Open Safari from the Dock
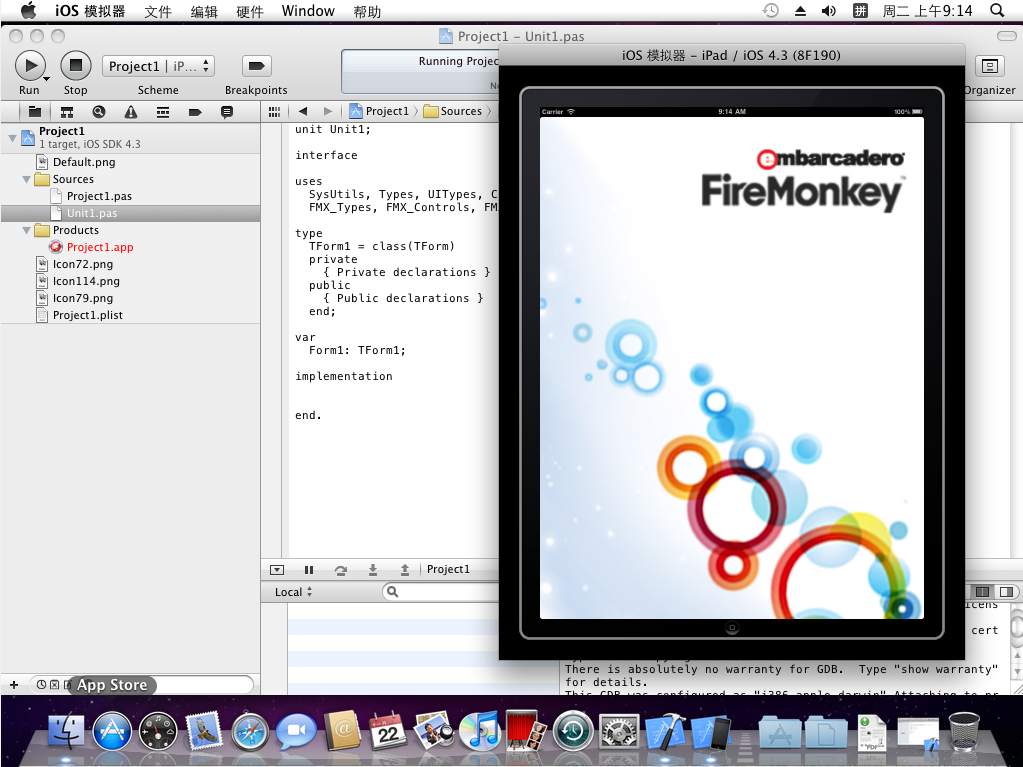Image resolution: width=1023 pixels, height=767 pixels. point(250,732)
